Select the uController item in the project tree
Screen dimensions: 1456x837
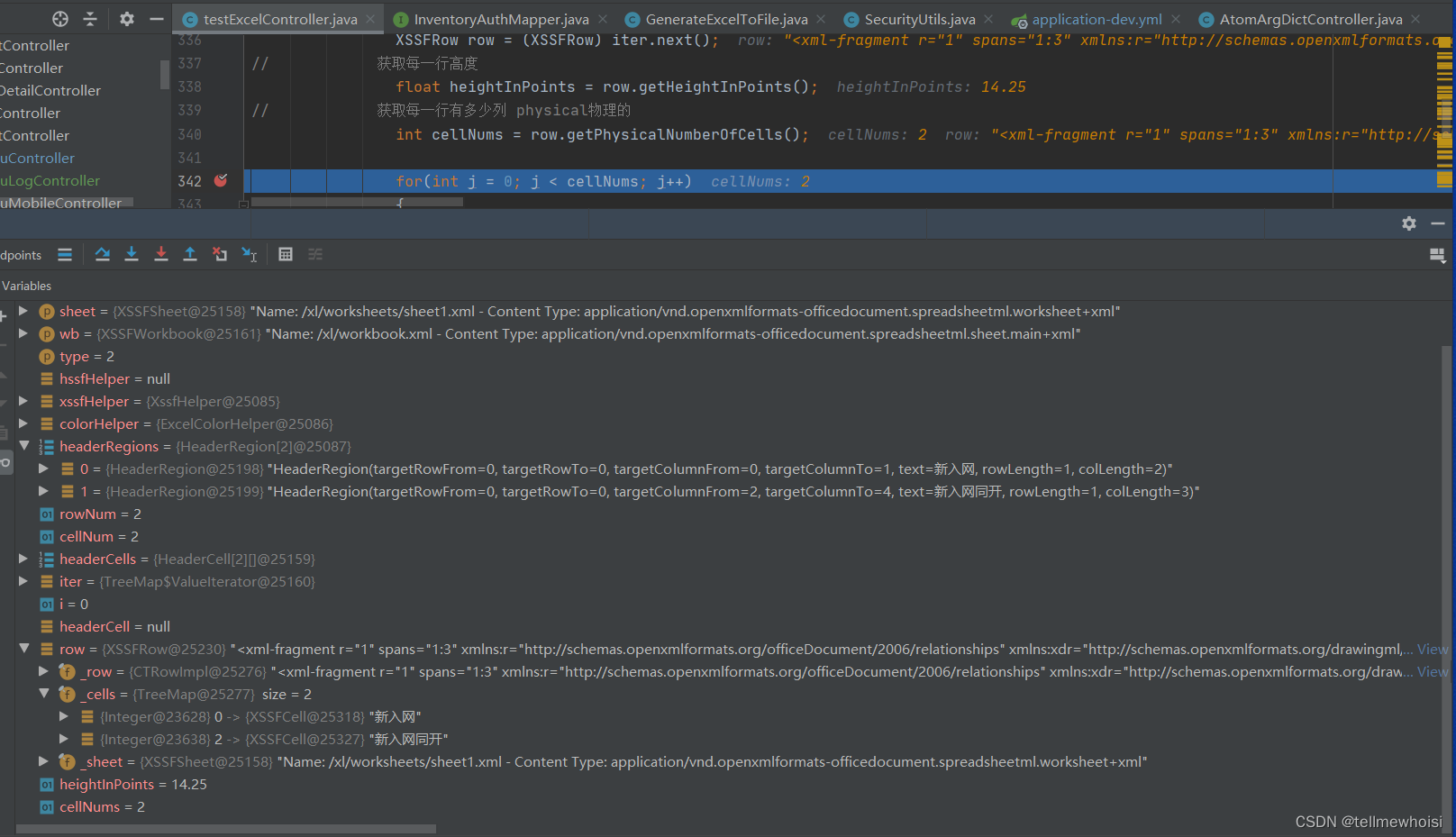tap(38, 158)
